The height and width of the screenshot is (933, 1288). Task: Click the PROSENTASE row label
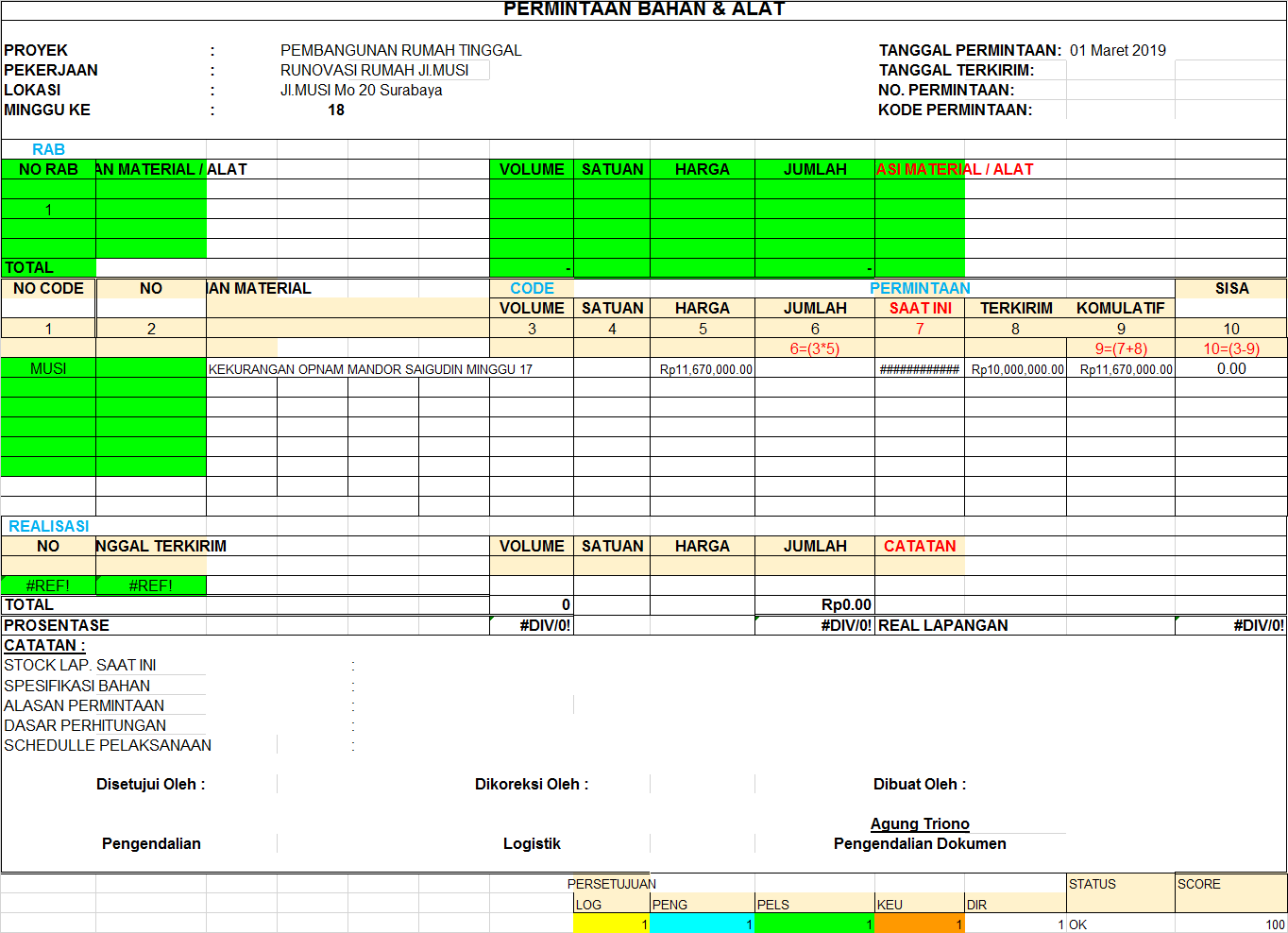pos(57,625)
